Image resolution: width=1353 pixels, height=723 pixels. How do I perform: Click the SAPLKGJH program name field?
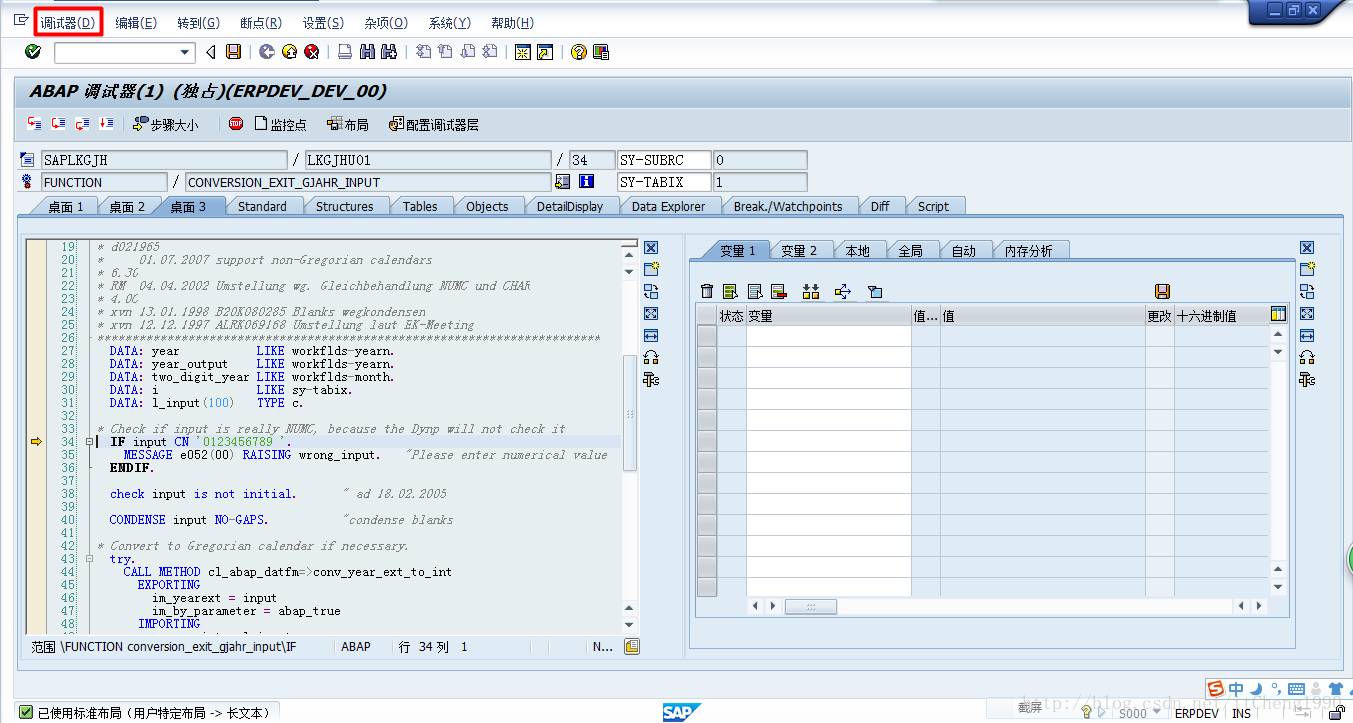coord(163,160)
